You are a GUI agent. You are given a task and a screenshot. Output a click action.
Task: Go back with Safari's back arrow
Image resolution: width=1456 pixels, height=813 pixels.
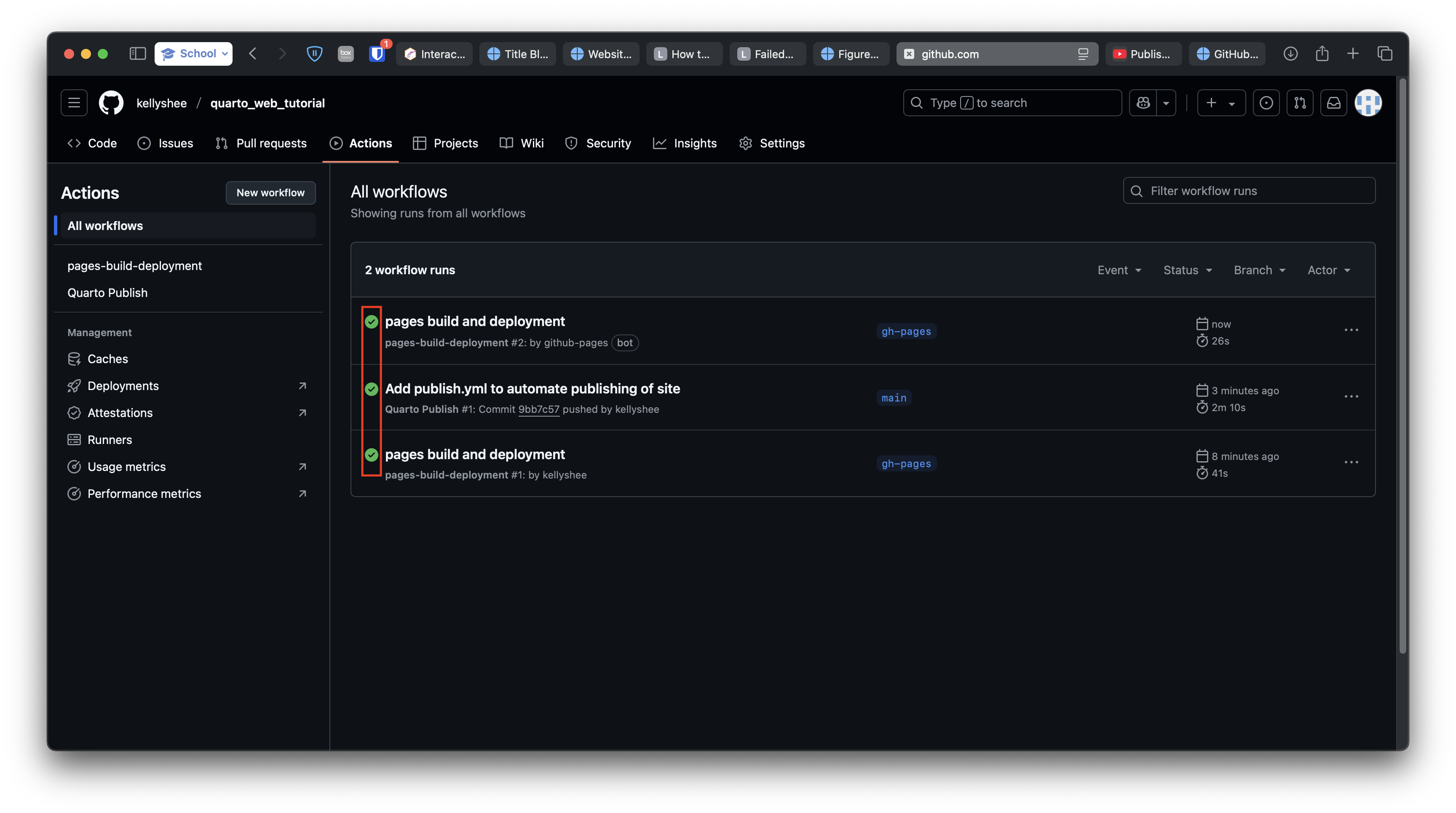point(253,53)
